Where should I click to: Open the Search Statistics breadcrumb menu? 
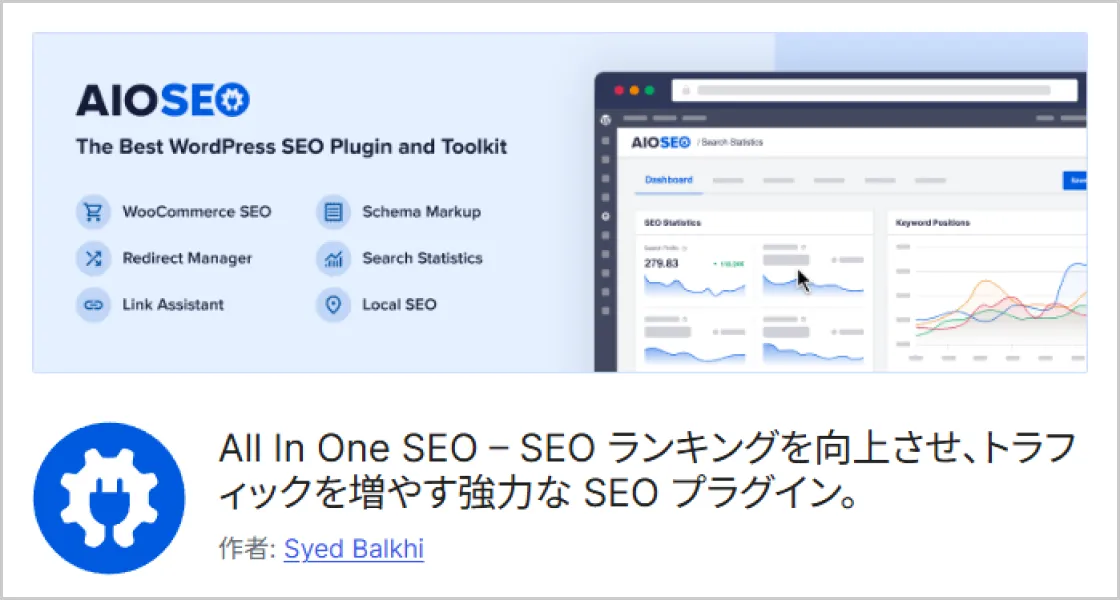point(732,142)
